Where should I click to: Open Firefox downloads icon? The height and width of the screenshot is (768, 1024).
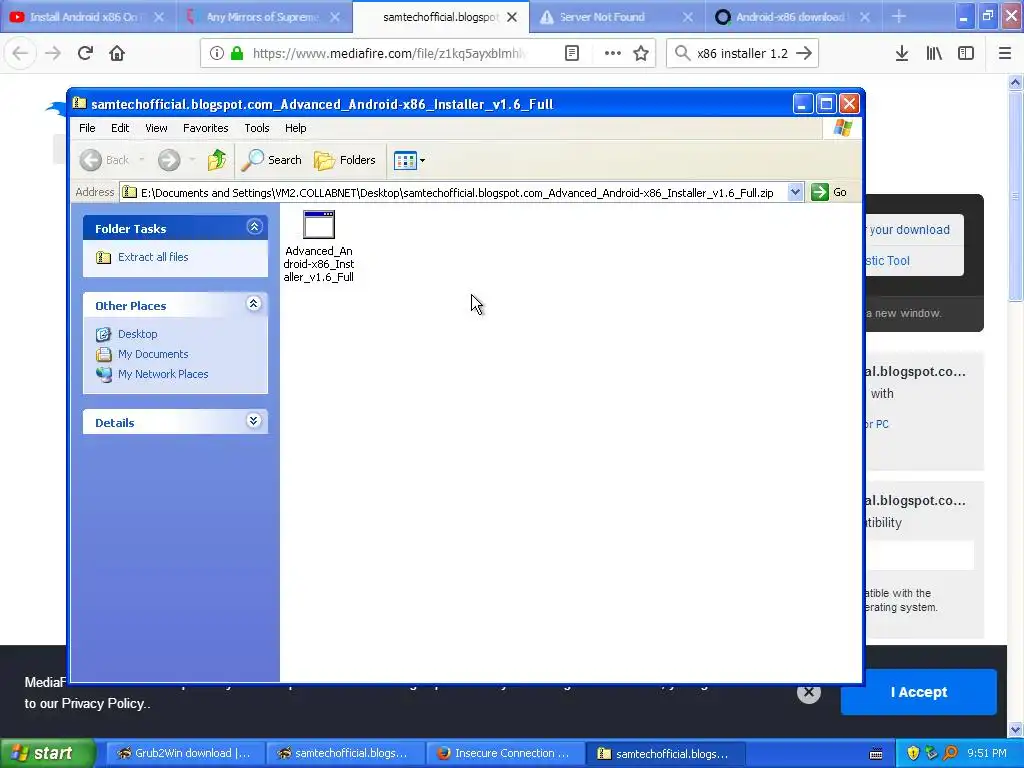point(901,53)
